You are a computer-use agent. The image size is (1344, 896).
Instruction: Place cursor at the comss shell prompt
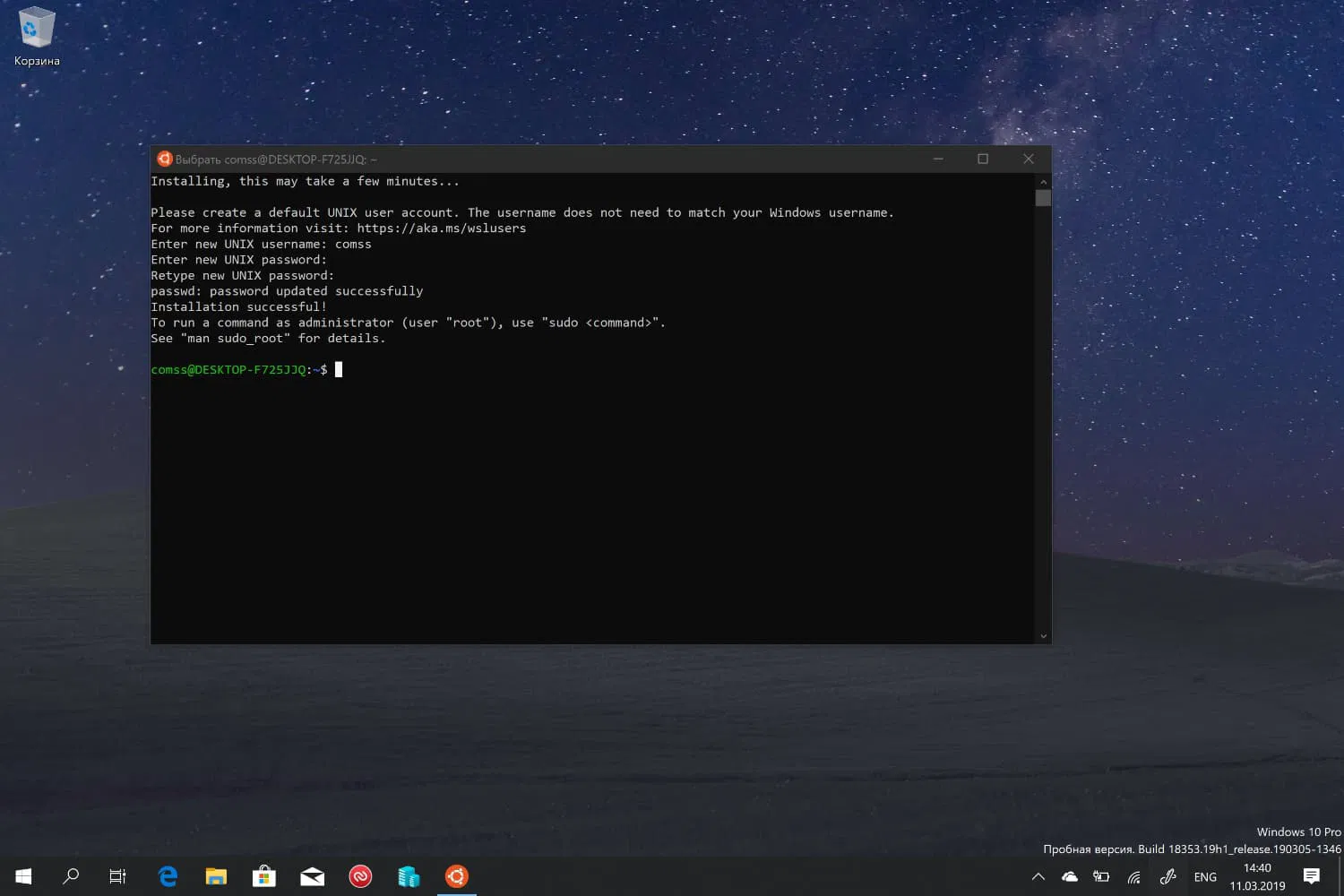pyautogui.click(x=338, y=369)
